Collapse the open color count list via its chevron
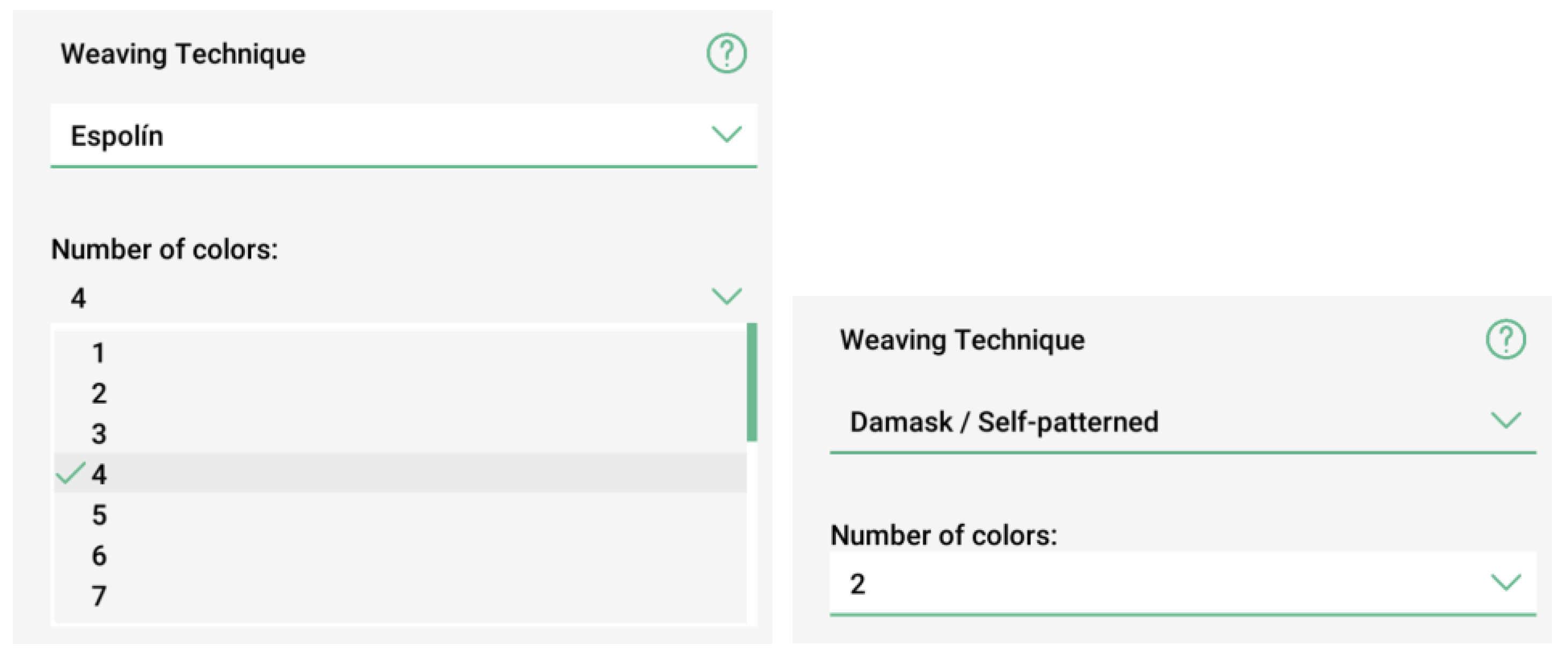The width and height of the screenshot is (1568, 660). (x=726, y=296)
